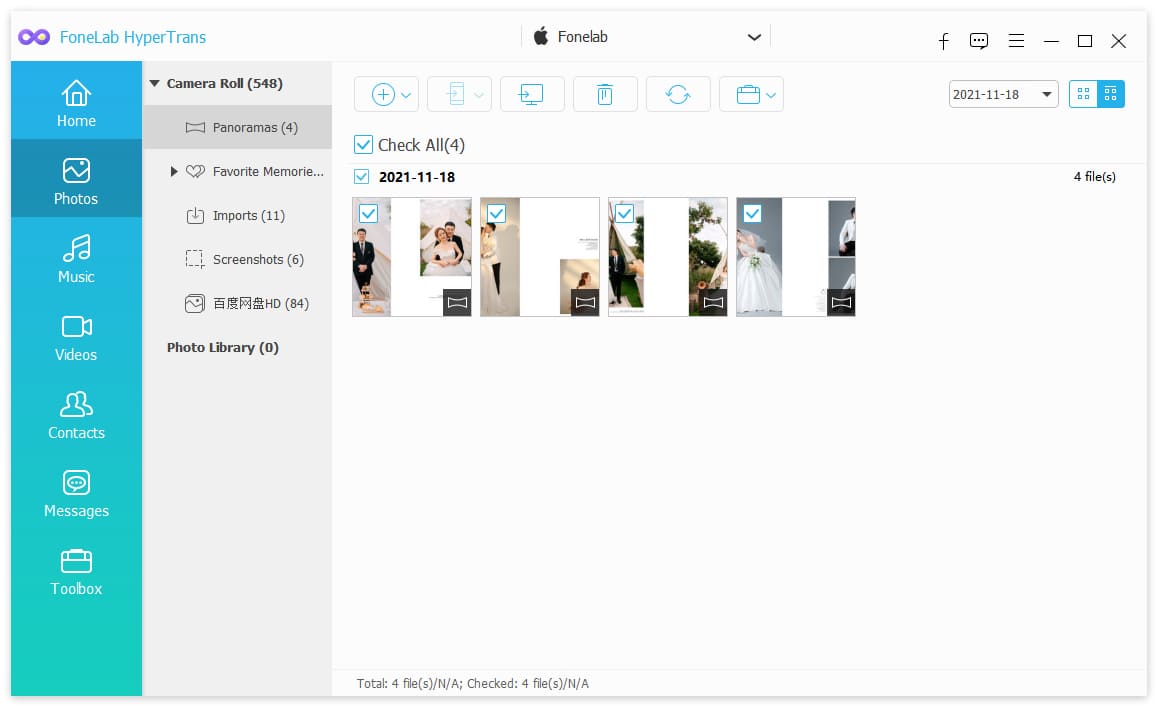Open the fourth wedding panorama thumbnail
This screenshot has height=709, width=1160.
pyautogui.click(x=796, y=257)
